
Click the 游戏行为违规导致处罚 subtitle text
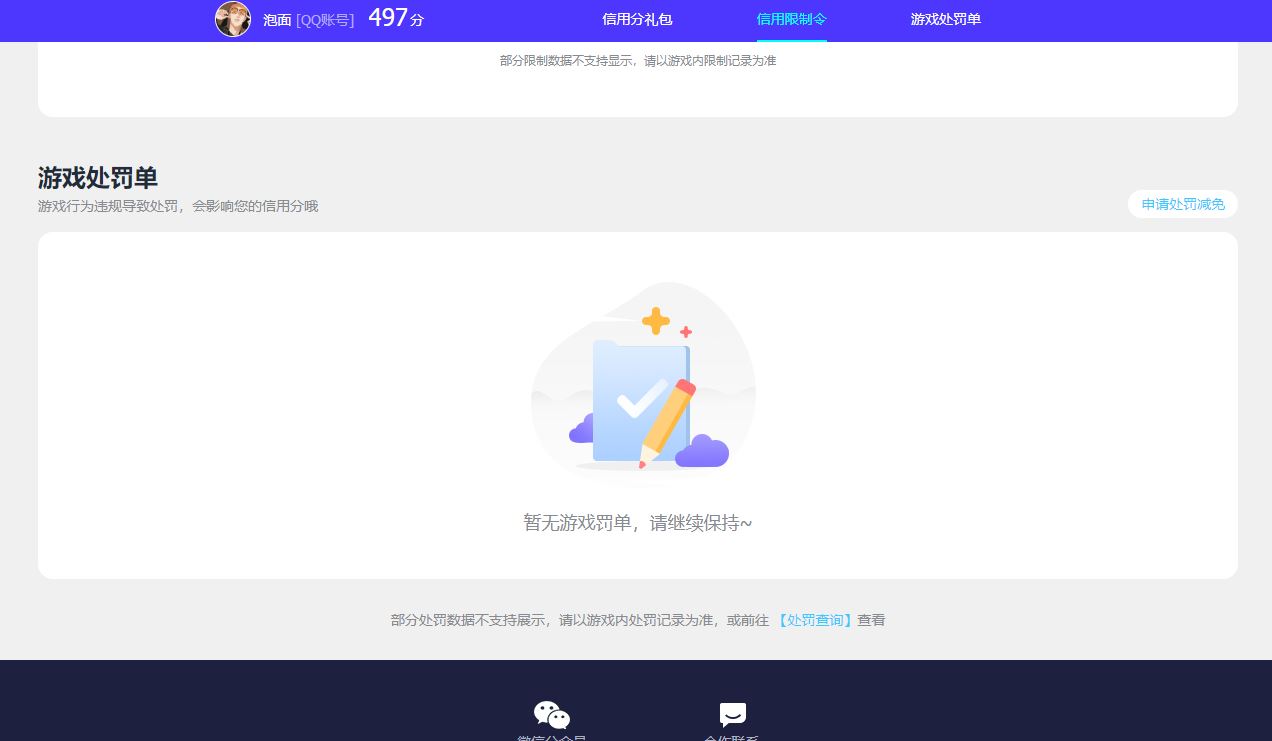[178, 206]
